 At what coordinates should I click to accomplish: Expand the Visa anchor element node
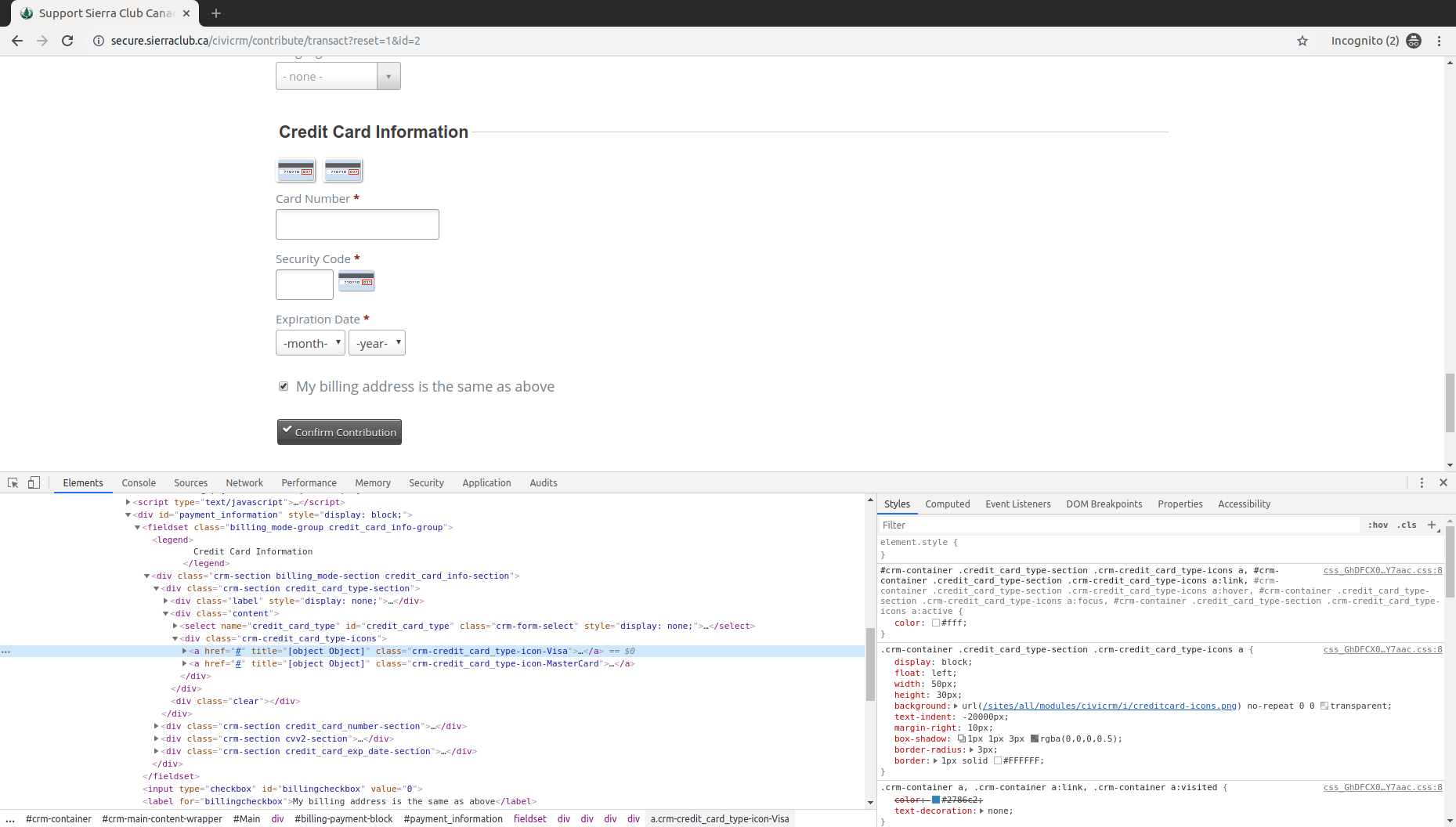coord(185,651)
